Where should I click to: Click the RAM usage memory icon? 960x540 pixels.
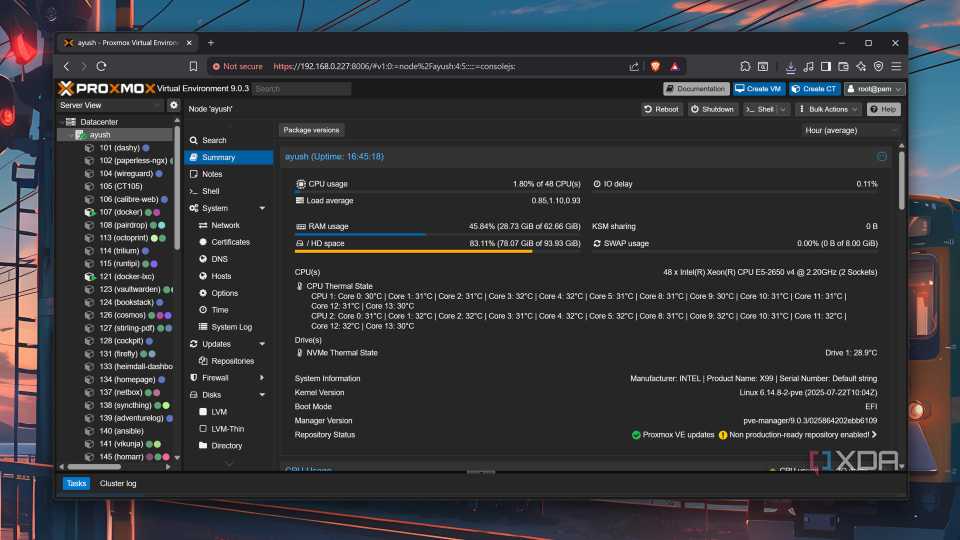pos(301,227)
